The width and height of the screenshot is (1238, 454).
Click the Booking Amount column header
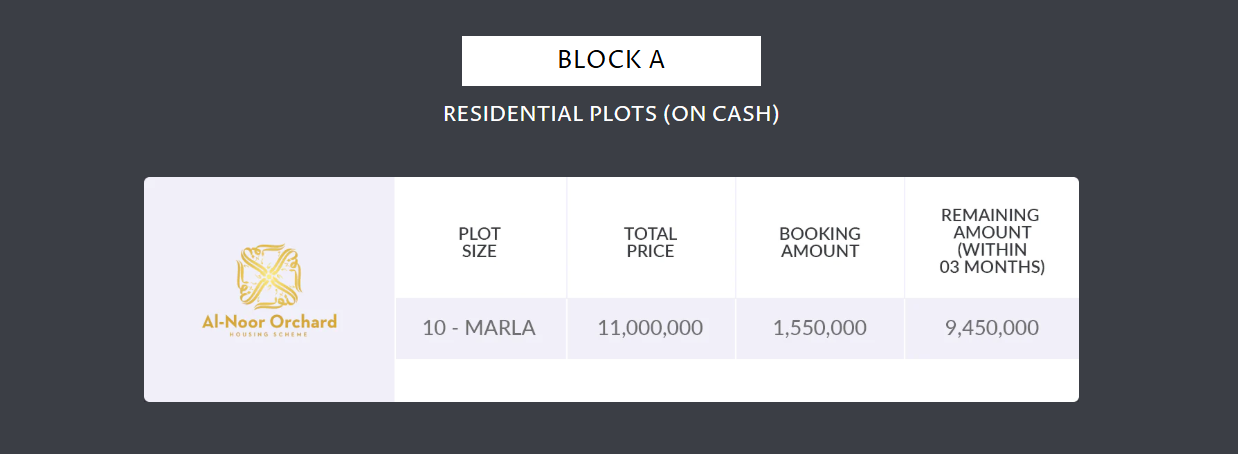(820, 242)
